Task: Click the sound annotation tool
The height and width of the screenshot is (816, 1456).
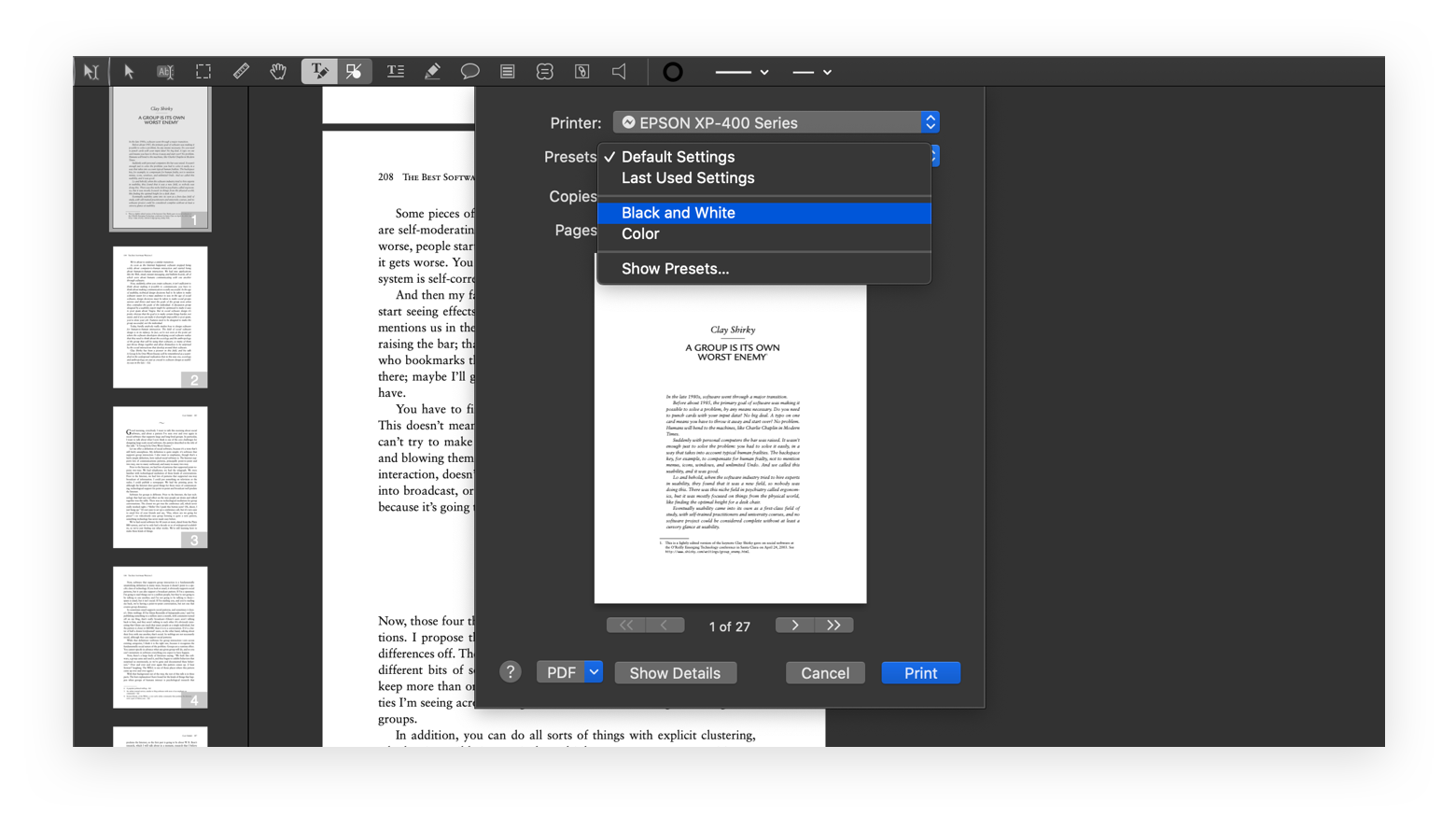Action: (618, 71)
